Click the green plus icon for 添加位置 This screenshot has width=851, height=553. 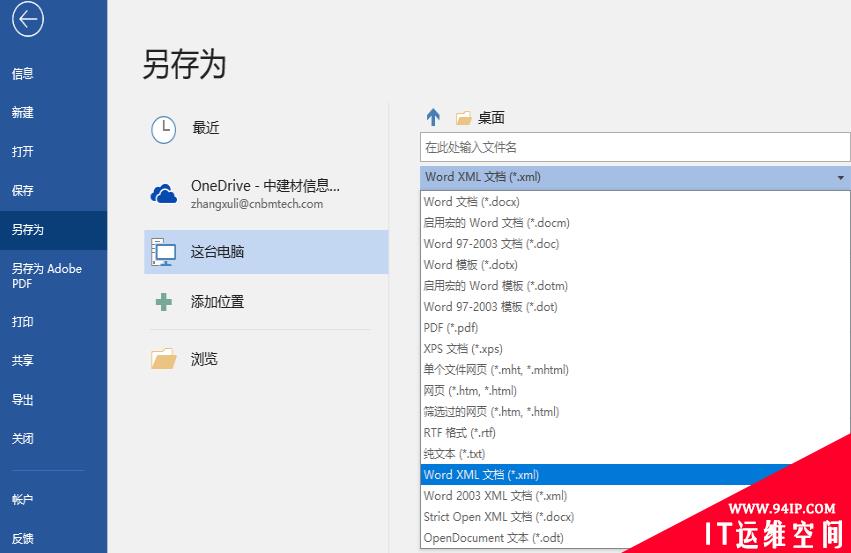[163, 302]
